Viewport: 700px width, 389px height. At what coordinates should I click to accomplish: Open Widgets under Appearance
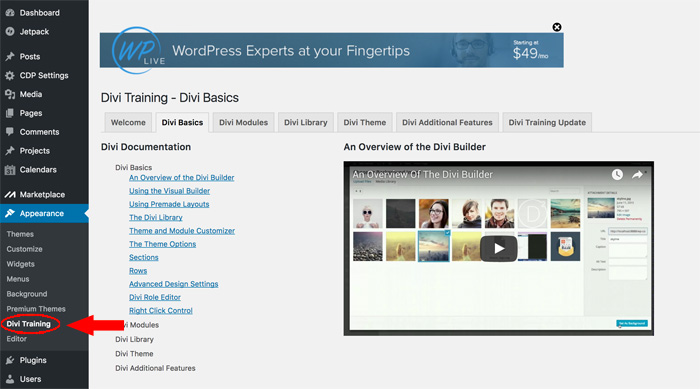[x=21, y=264]
